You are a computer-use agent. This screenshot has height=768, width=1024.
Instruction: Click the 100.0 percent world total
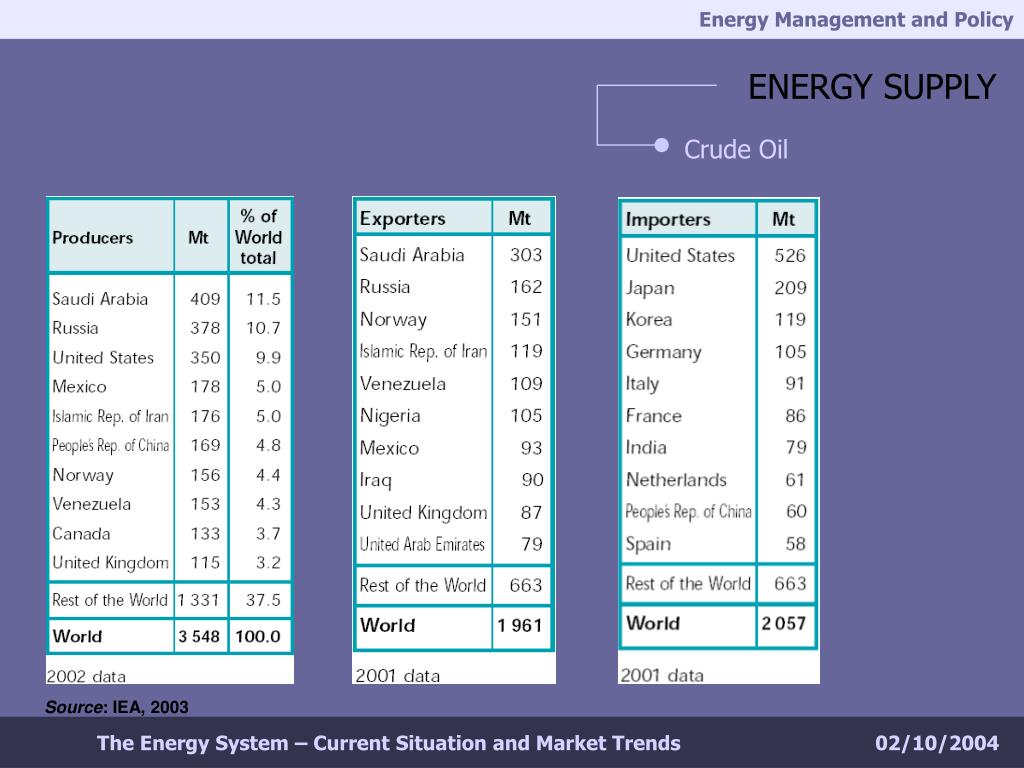point(258,636)
